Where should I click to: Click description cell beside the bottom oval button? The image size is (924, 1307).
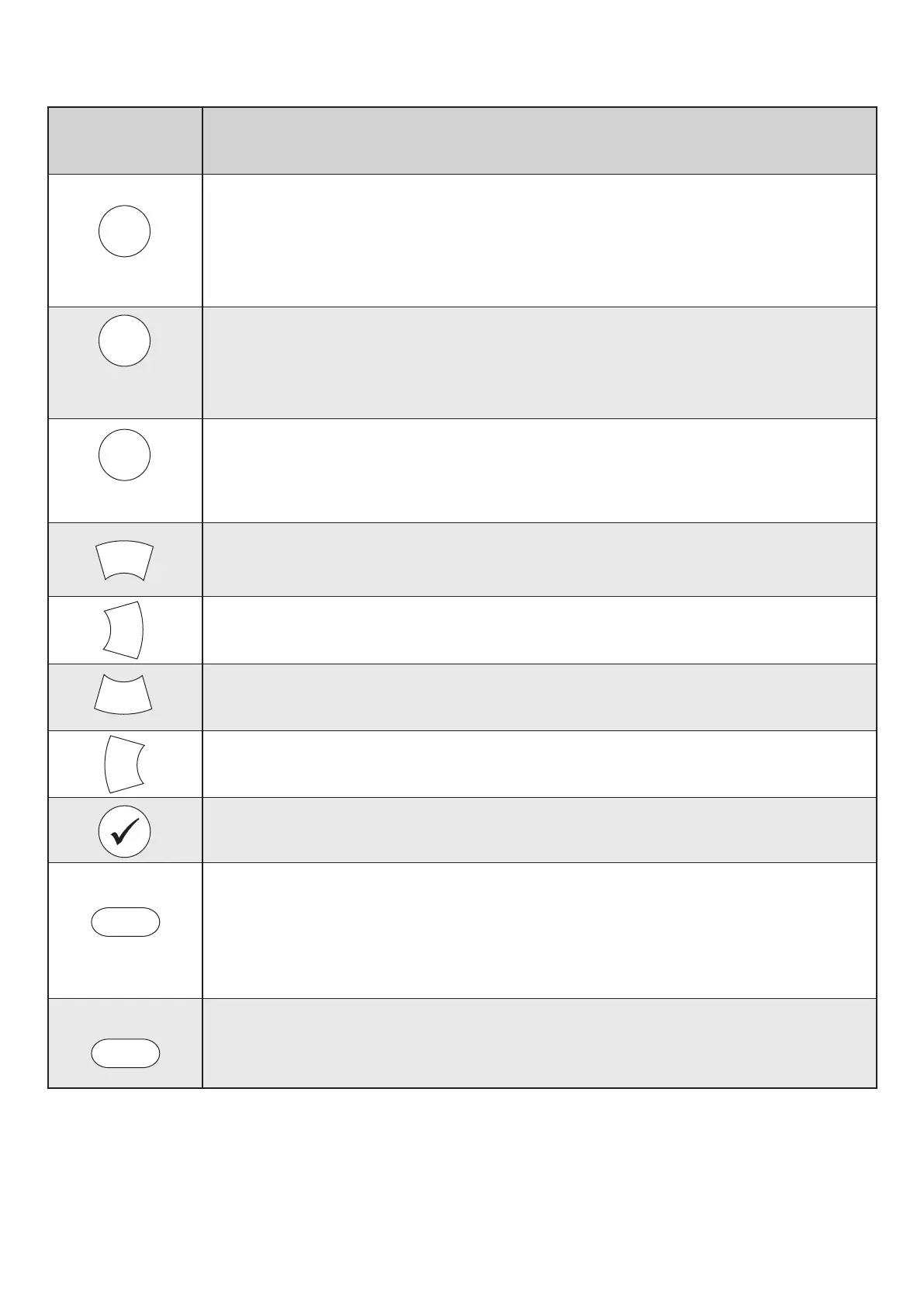coord(539,1042)
